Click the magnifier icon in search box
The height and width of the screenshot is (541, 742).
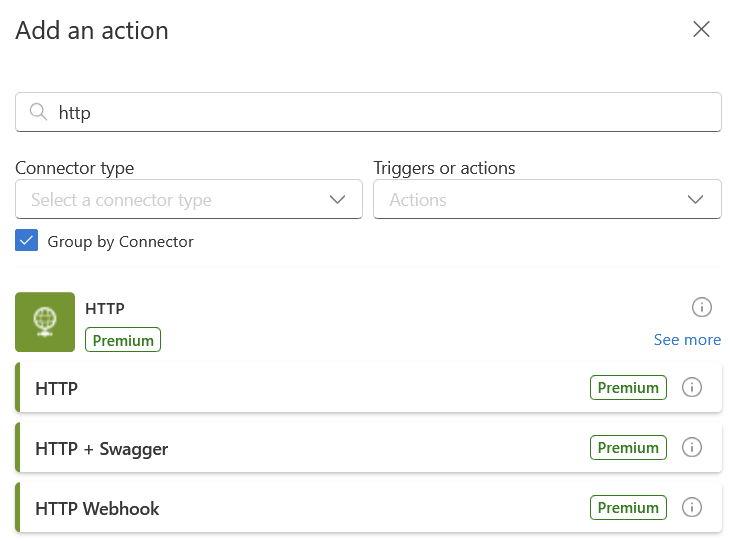(x=38, y=112)
